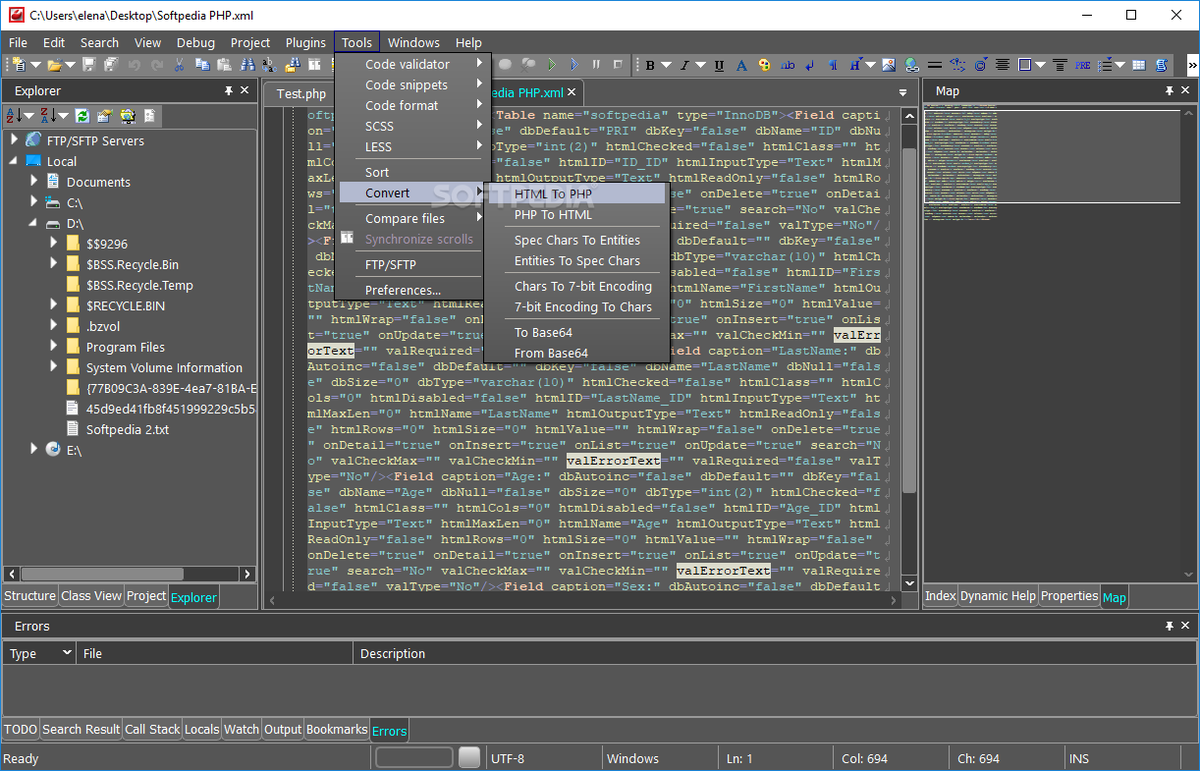The width and height of the screenshot is (1200, 771).
Task: Switch to the Test.php tab
Action: [301, 93]
